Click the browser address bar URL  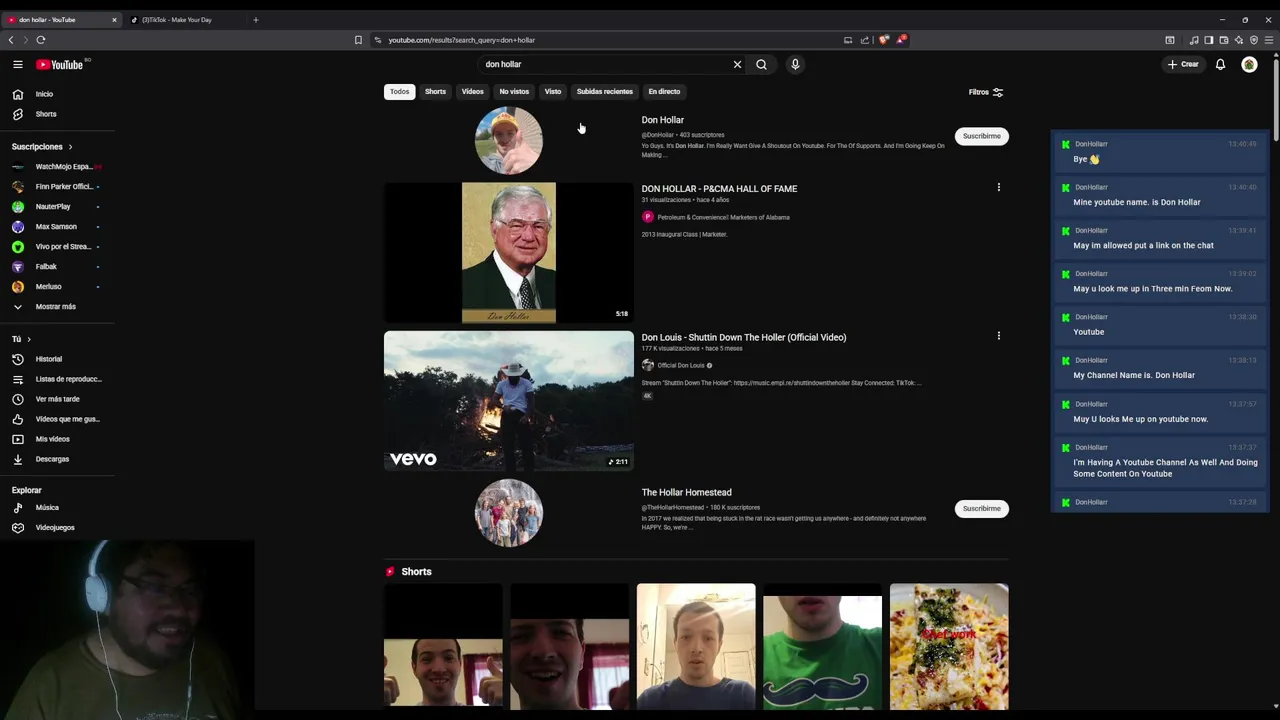coord(461,40)
